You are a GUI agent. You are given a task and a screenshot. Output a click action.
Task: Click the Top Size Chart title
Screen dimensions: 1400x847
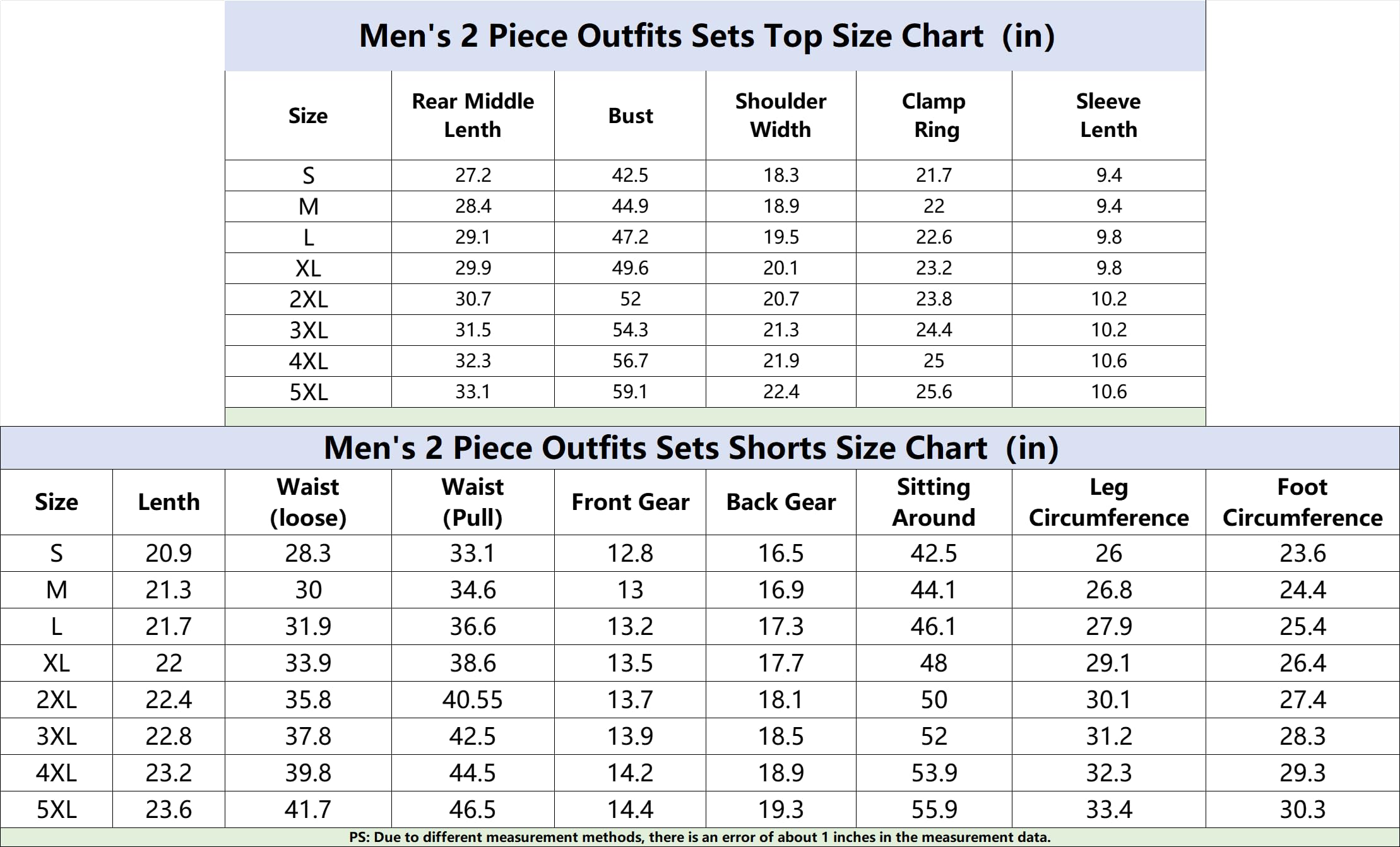click(x=706, y=36)
